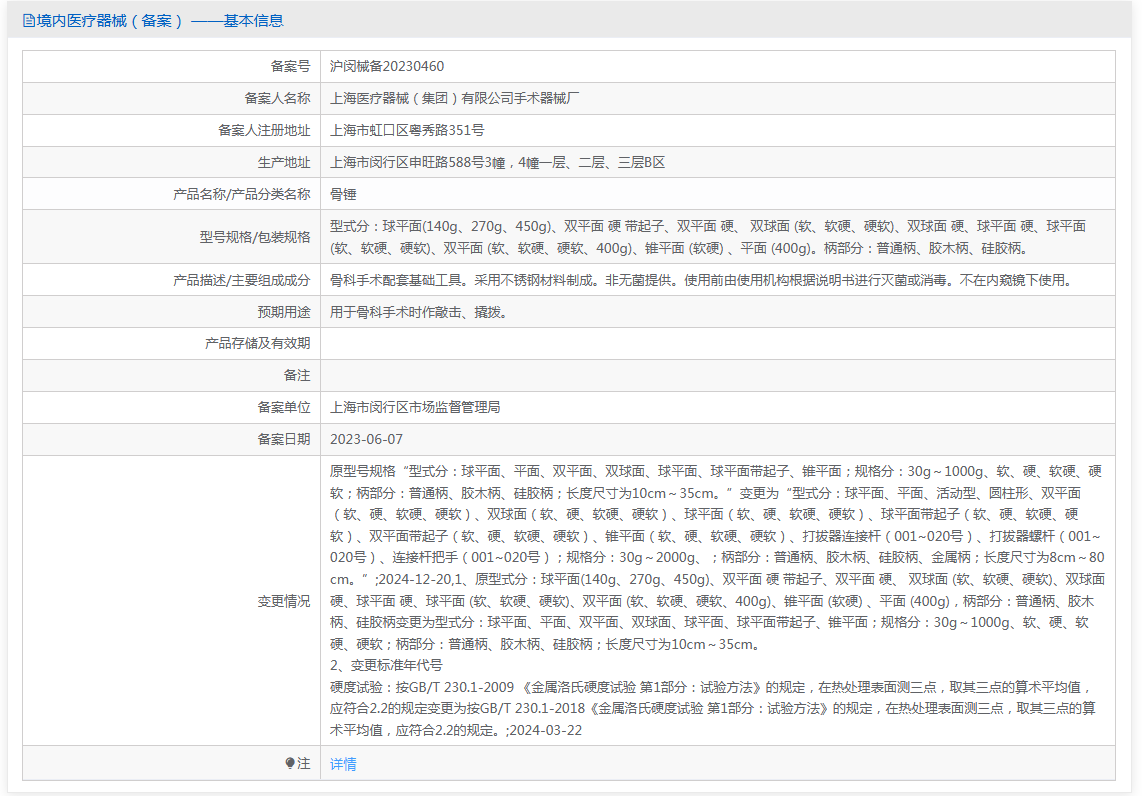Click the document icon beside 境内医疗器械
Viewport: 1142px width, 796px height.
pyautogui.click(x=28, y=20)
